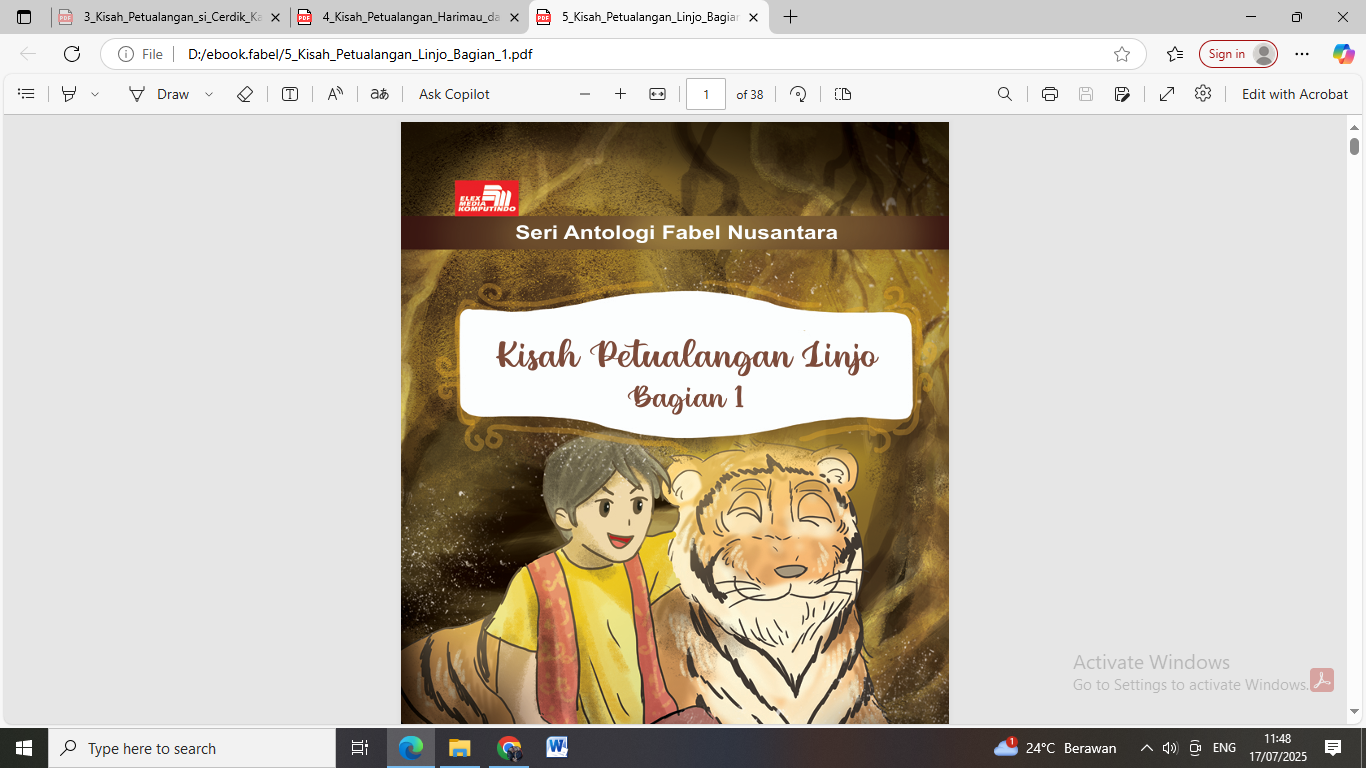Expand the Draw tool options
This screenshot has height=768, width=1366.
pyautogui.click(x=208, y=93)
